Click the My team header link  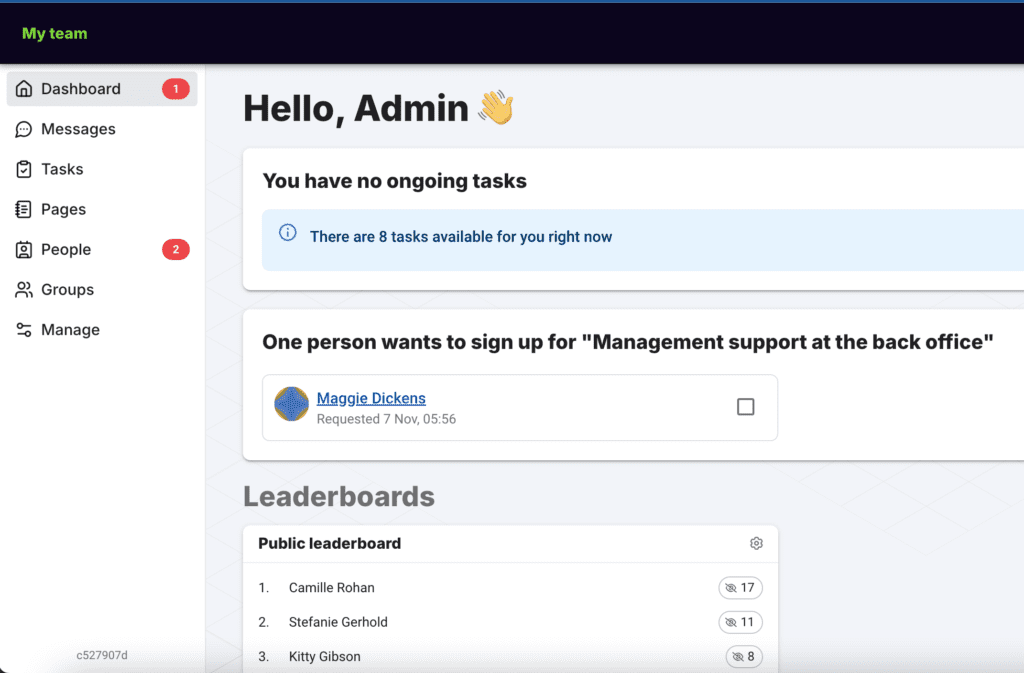pos(55,33)
